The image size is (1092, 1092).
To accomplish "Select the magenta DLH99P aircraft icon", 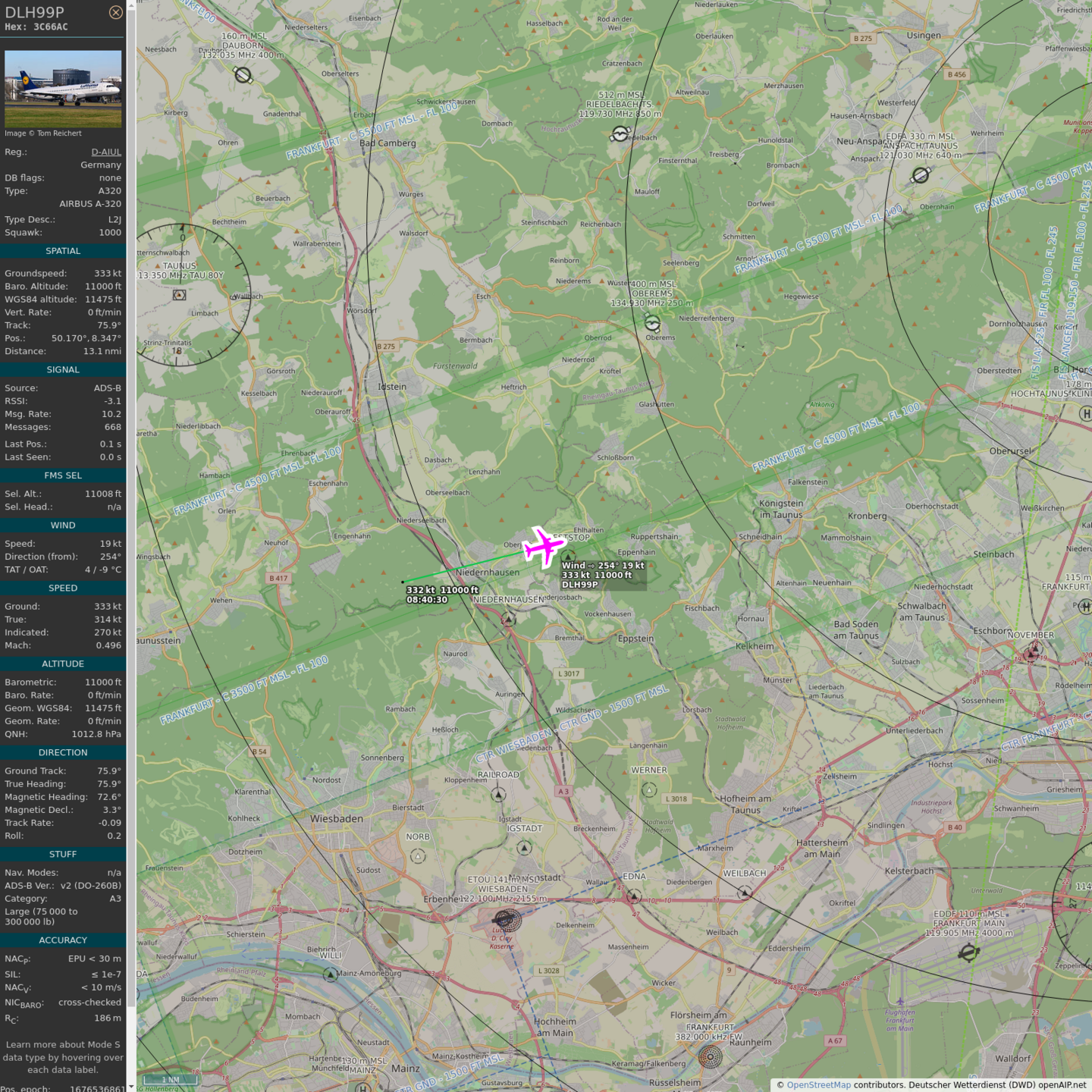I will pyautogui.click(x=543, y=546).
